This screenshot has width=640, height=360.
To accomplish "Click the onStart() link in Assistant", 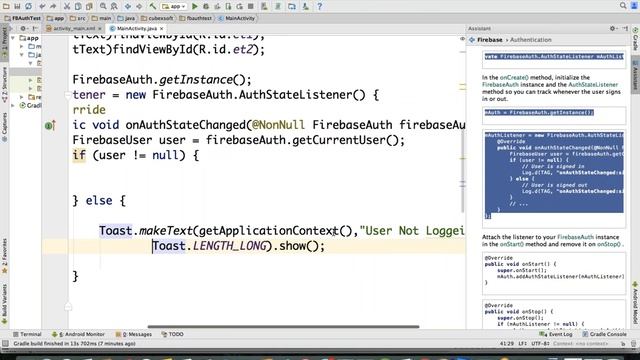I will (511, 244).
